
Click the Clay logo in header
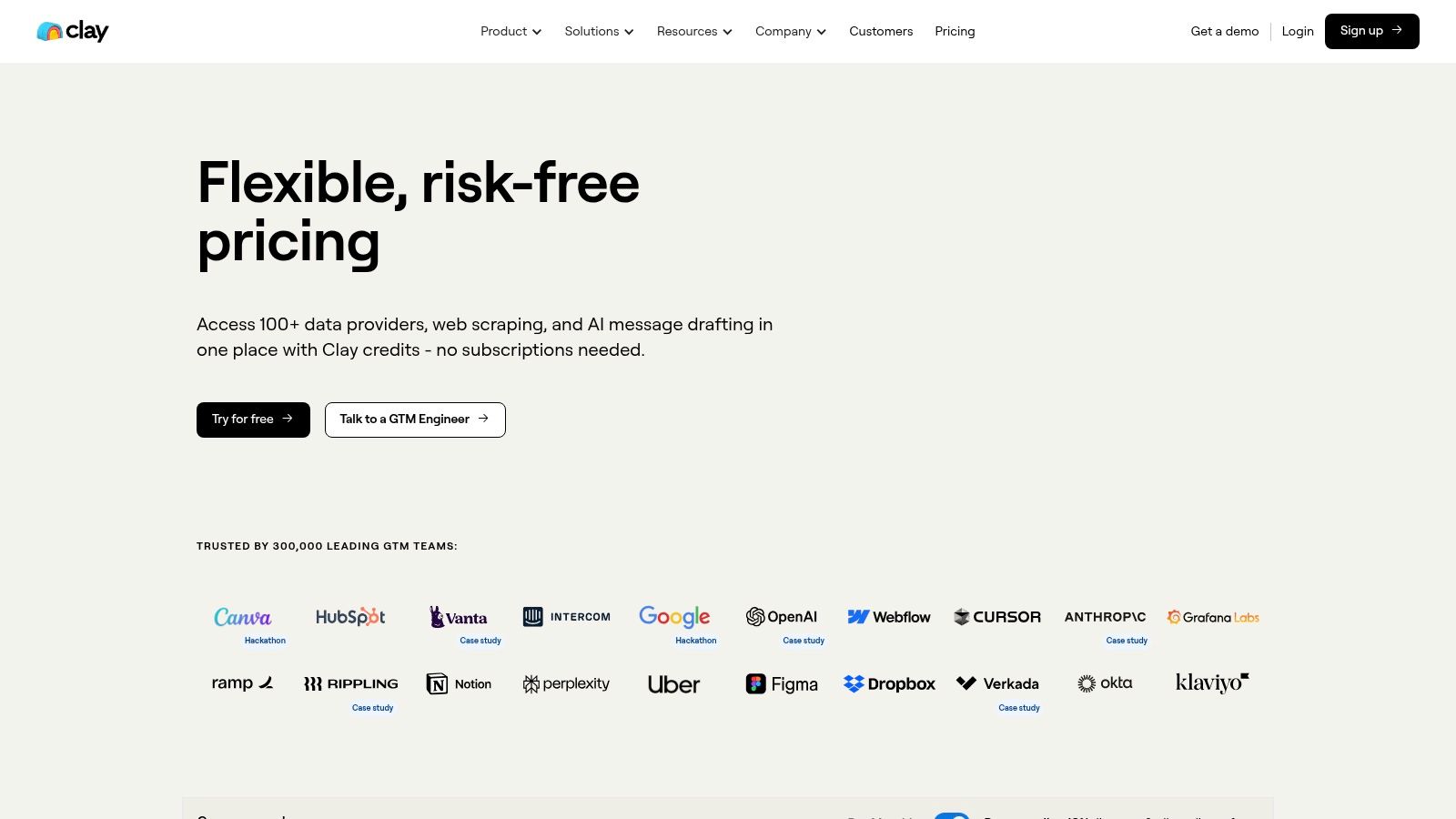tap(73, 31)
